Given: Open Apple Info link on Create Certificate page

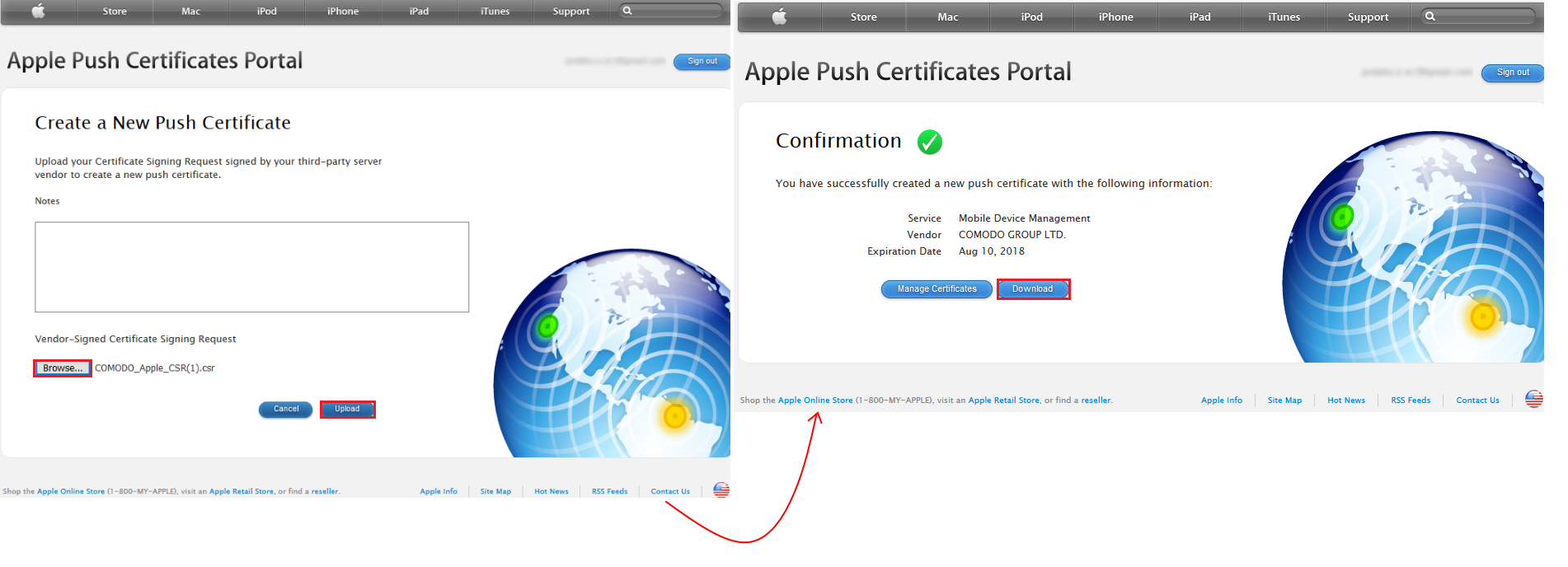Looking at the screenshot, I should click(439, 492).
